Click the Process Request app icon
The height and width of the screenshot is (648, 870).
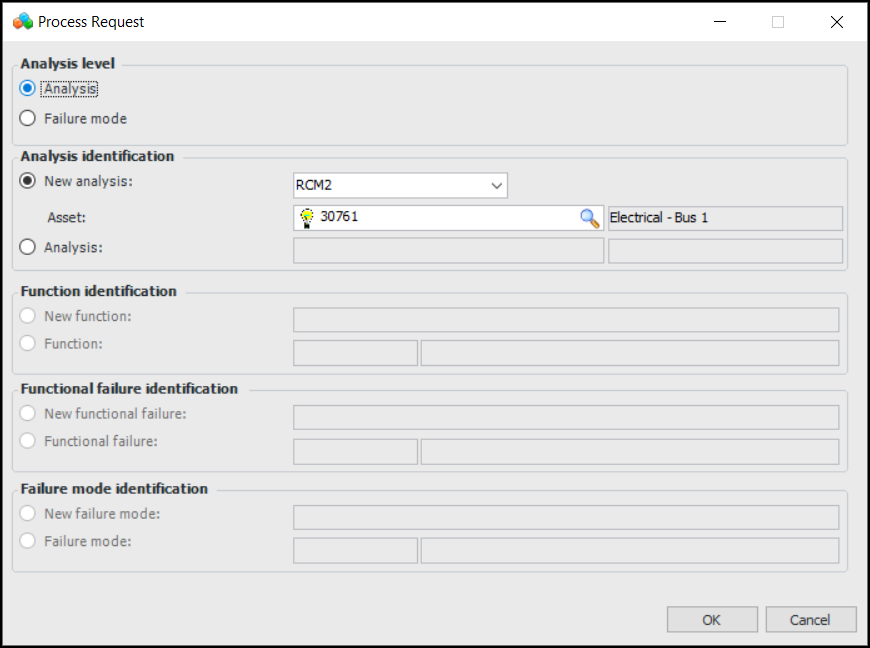point(23,21)
